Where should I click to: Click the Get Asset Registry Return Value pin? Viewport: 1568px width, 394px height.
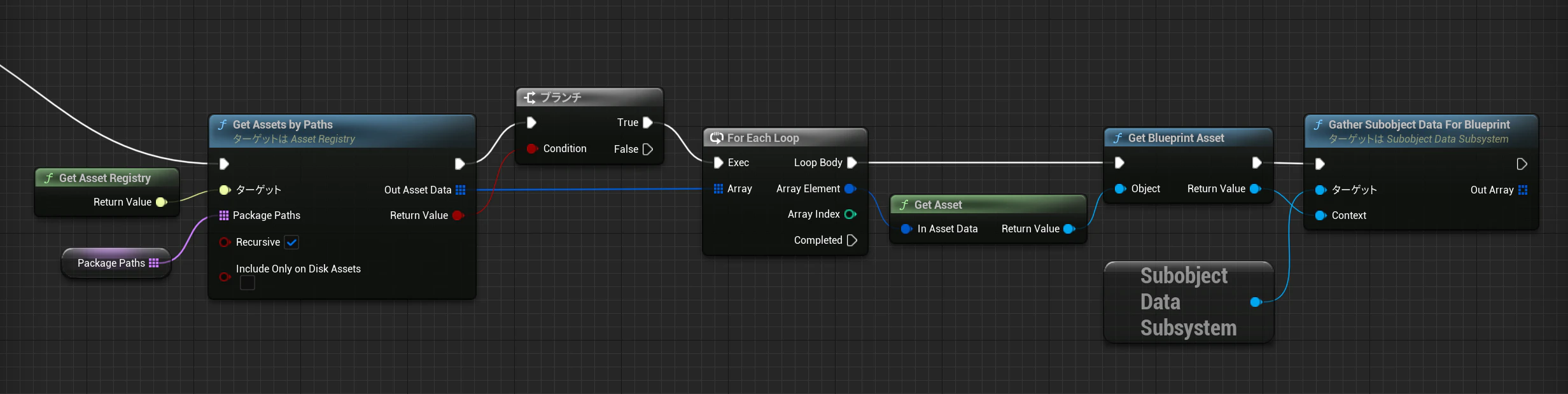161,202
